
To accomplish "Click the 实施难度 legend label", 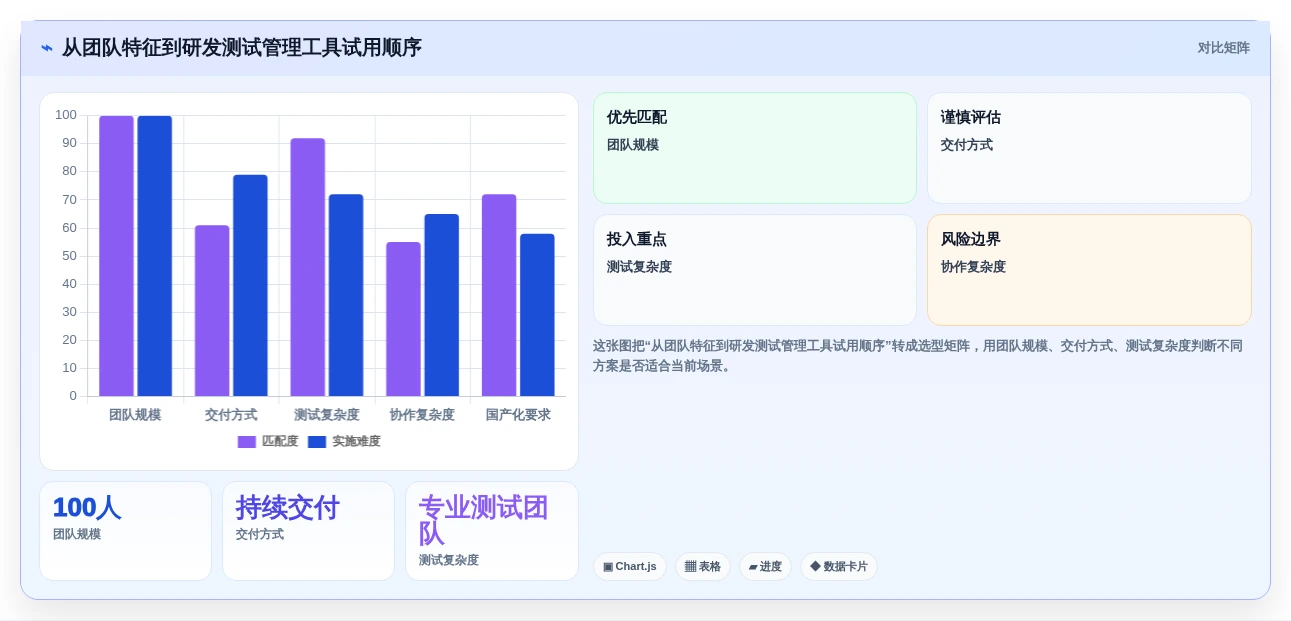I will click(x=356, y=442).
